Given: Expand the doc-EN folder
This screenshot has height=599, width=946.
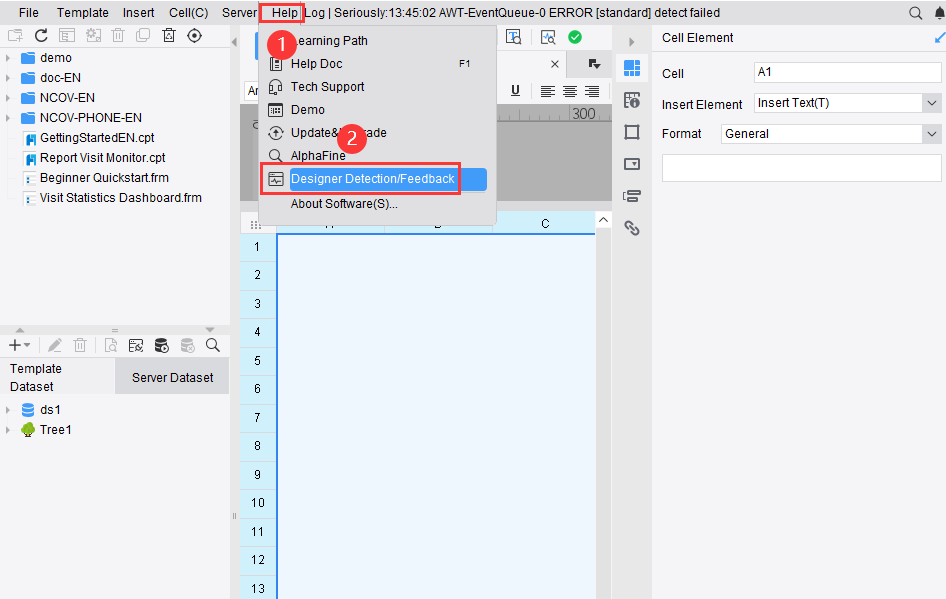Looking at the screenshot, I should tap(8, 78).
